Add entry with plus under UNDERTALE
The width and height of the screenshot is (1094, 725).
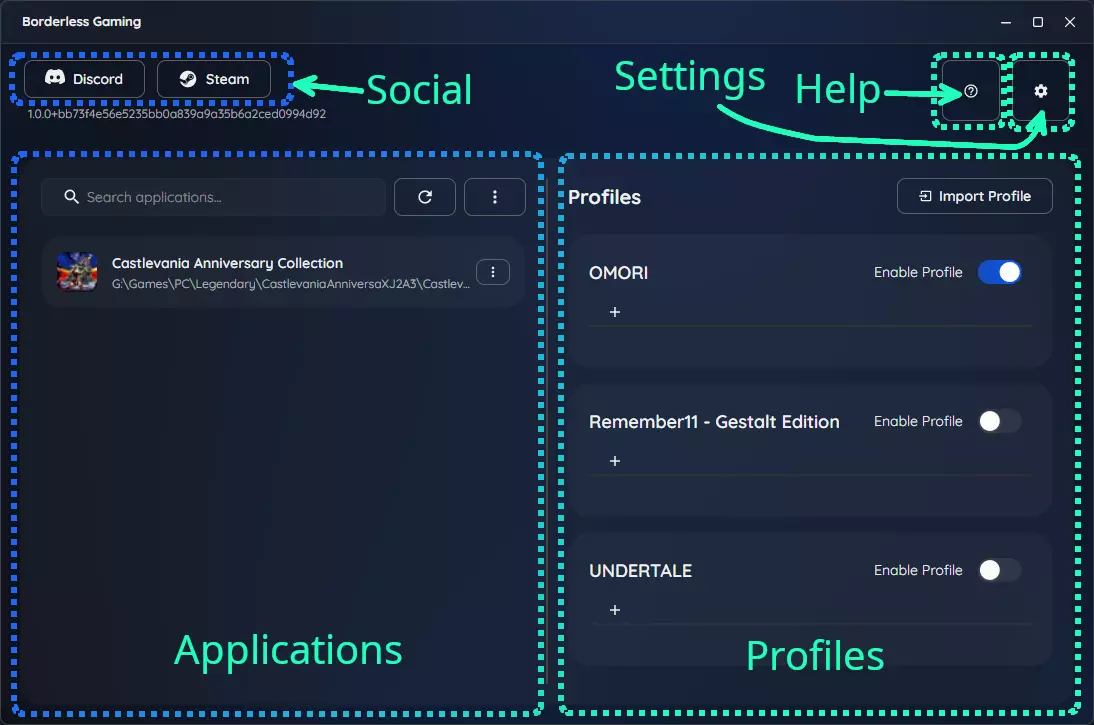(615, 610)
